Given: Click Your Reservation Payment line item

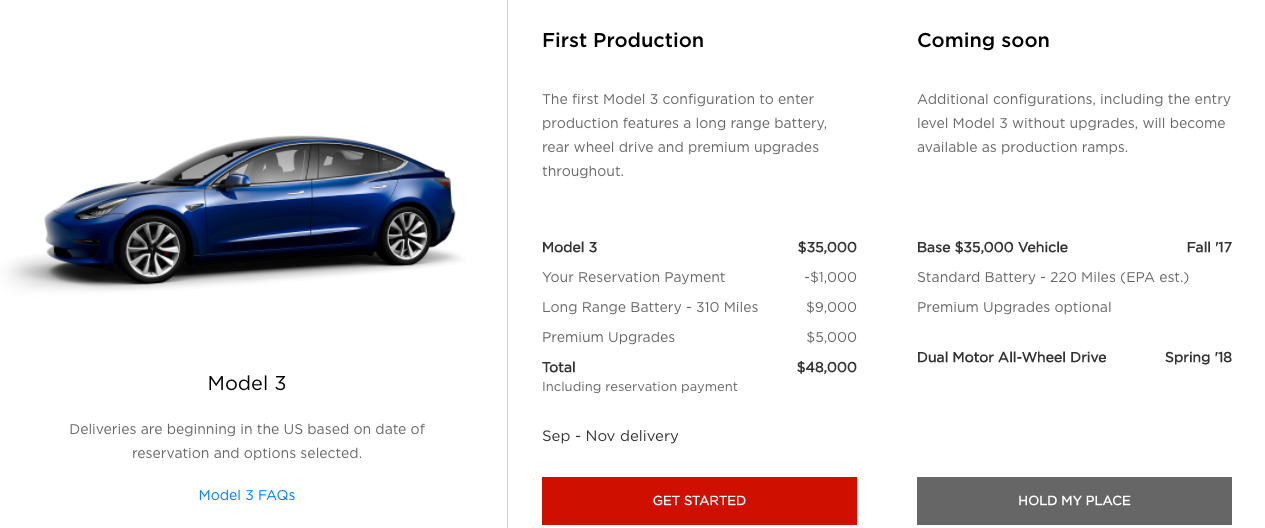Looking at the screenshot, I should pos(634,277).
